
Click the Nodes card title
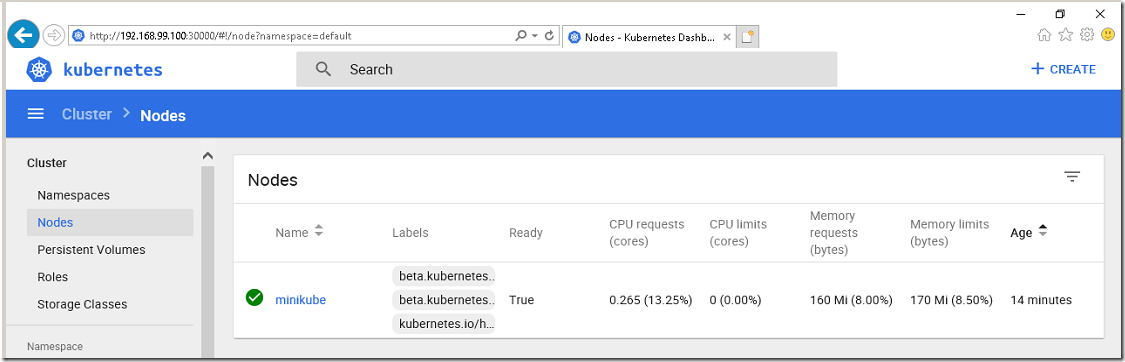(x=273, y=180)
